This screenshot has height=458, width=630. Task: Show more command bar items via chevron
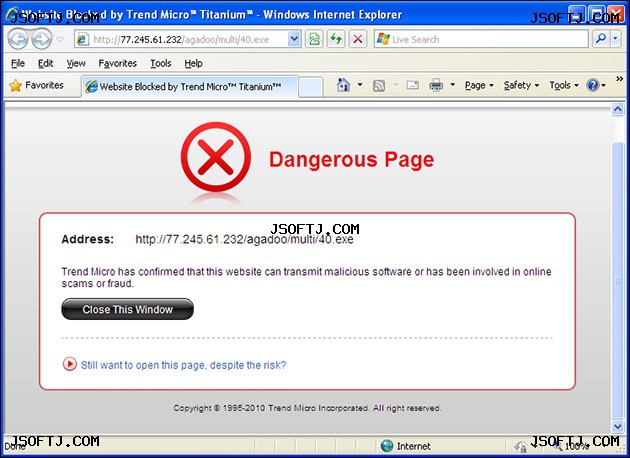[x=620, y=79]
